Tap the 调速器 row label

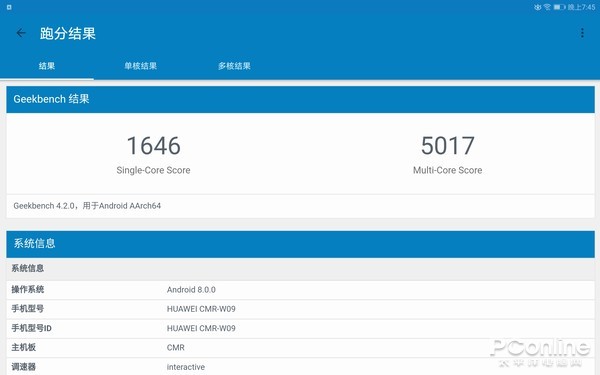click(23, 367)
